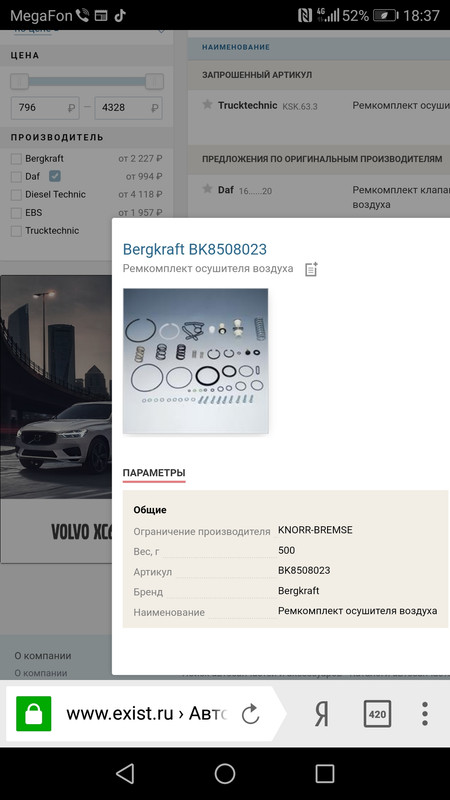This screenshot has height=800, width=450.
Task: Tap the note icon beside product description
Action: pyautogui.click(x=311, y=269)
